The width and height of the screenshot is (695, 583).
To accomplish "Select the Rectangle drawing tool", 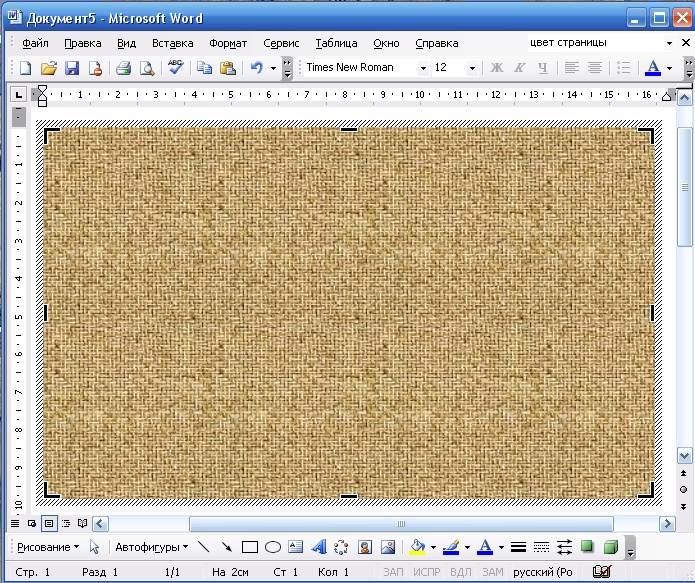I will 250,547.
